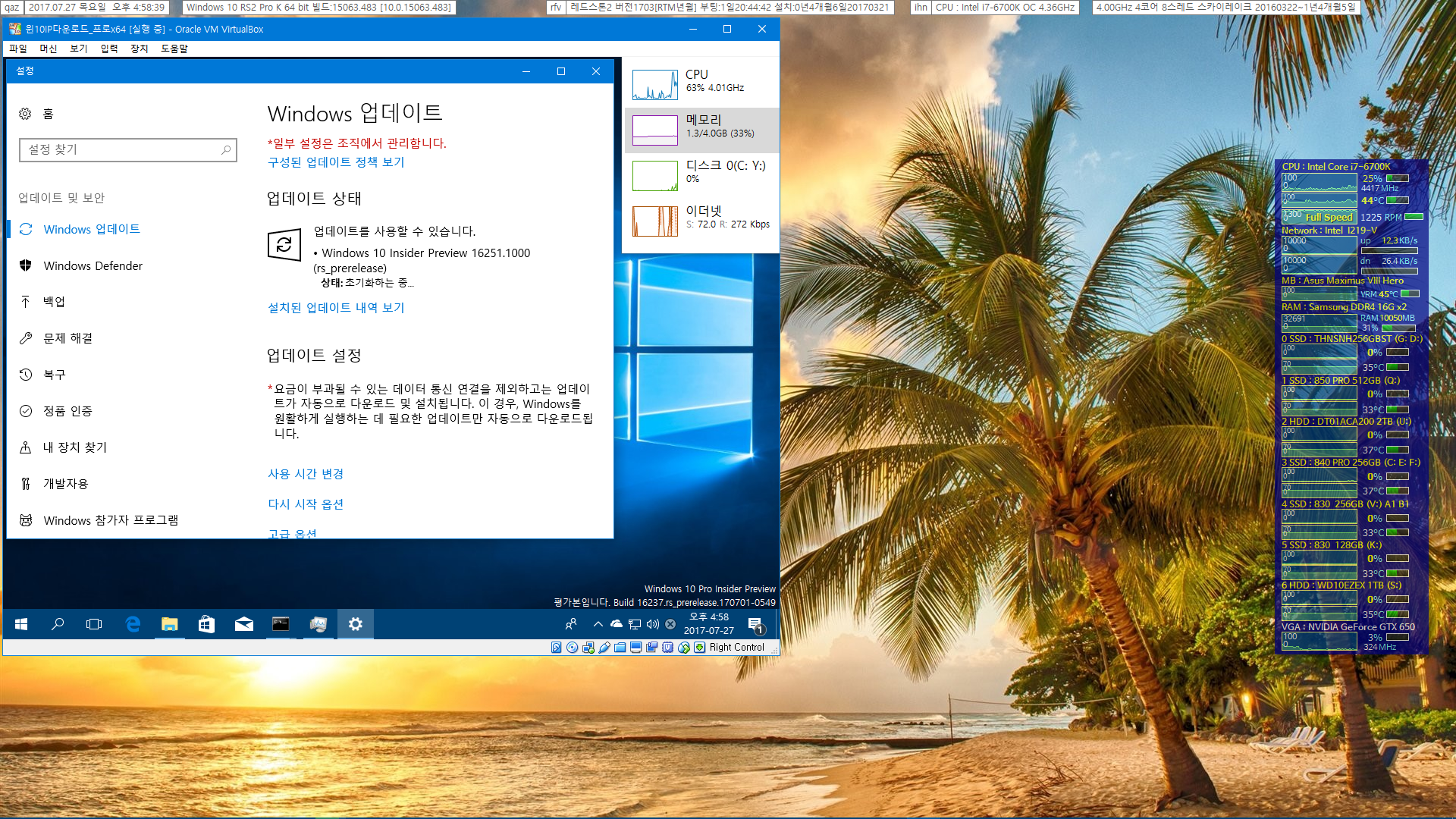Click VirtualBox shared folders status icon
Screen dimensions: 1456x819
[x=620, y=647]
